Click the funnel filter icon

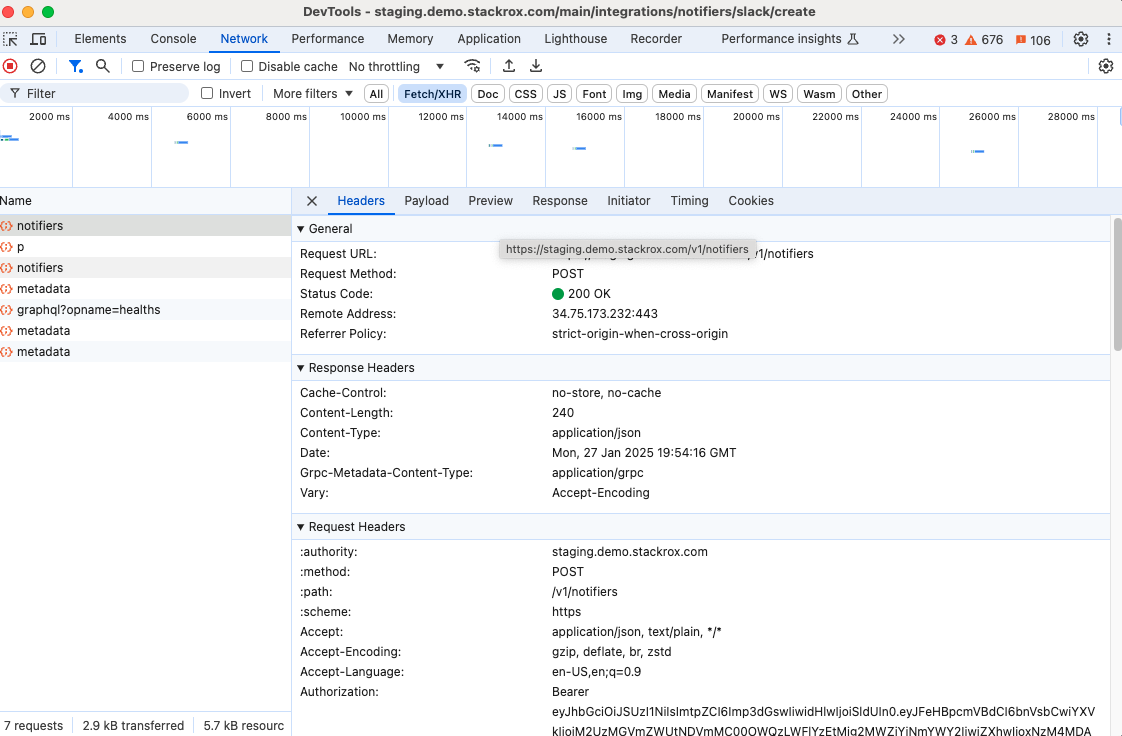coord(75,66)
